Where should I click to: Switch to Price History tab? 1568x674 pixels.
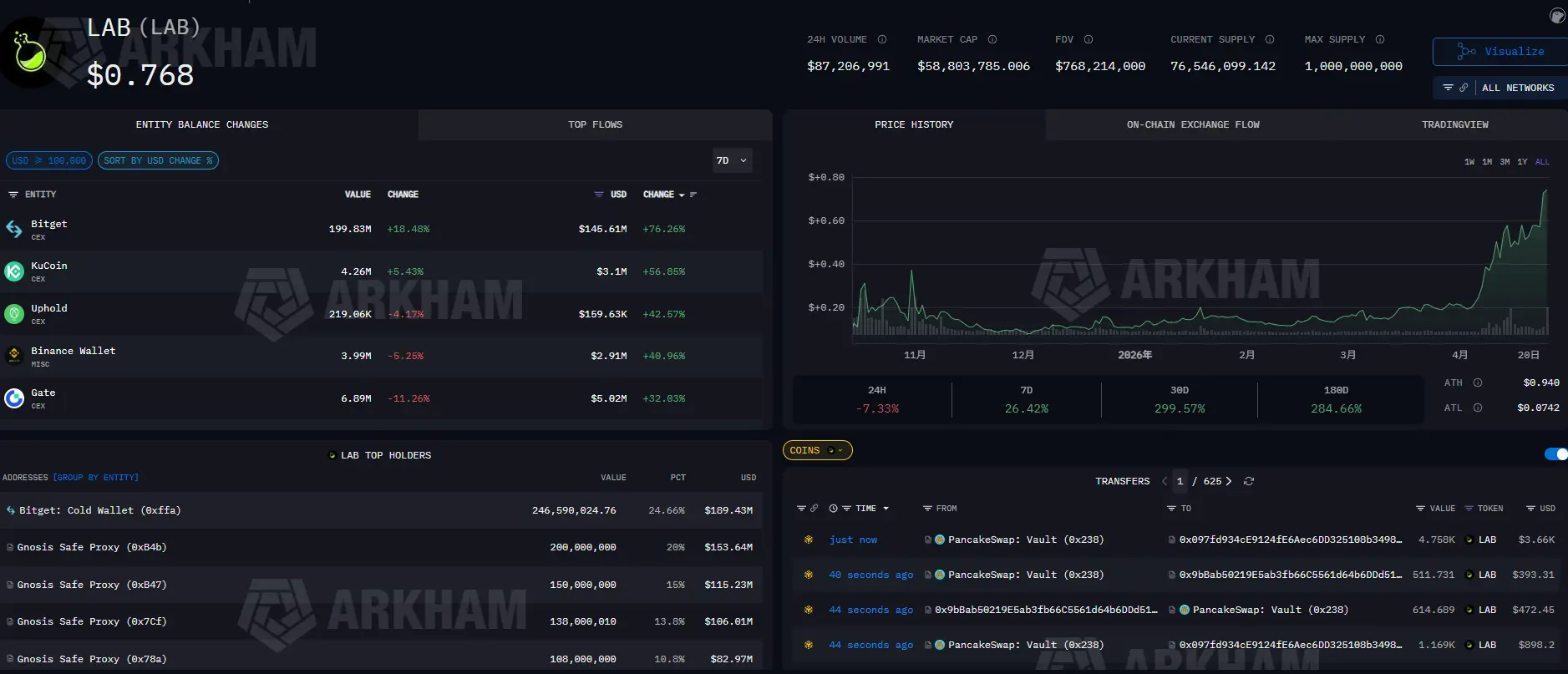click(x=914, y=124)
